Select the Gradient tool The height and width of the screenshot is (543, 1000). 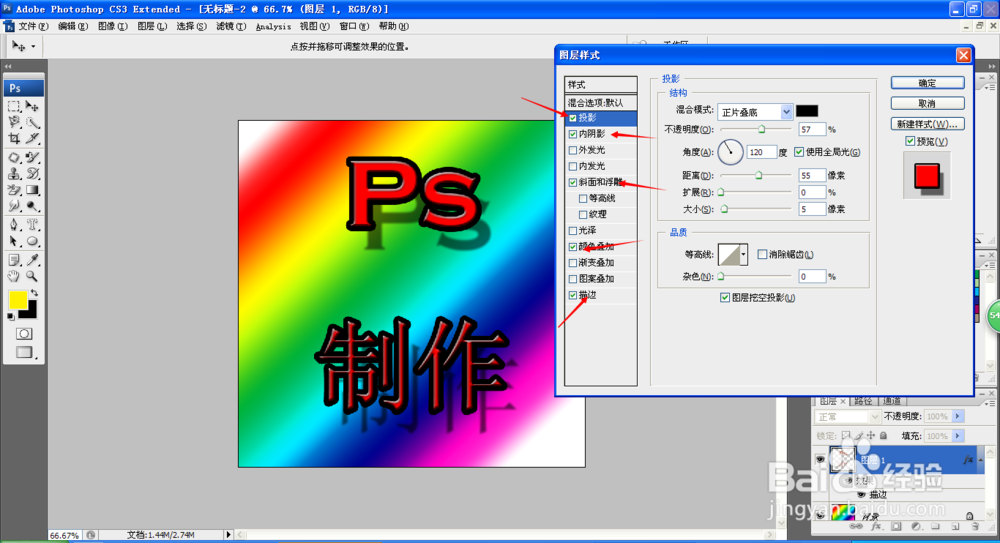(x=32, y=190)
